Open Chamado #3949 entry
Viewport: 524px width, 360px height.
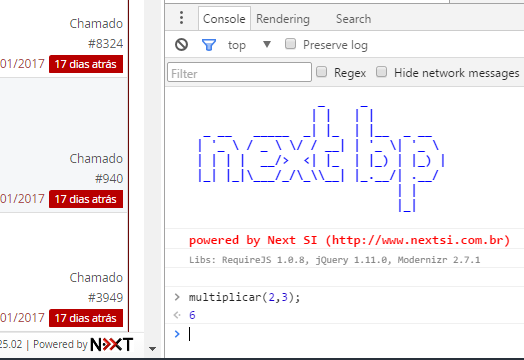click(x=96, y=287)
